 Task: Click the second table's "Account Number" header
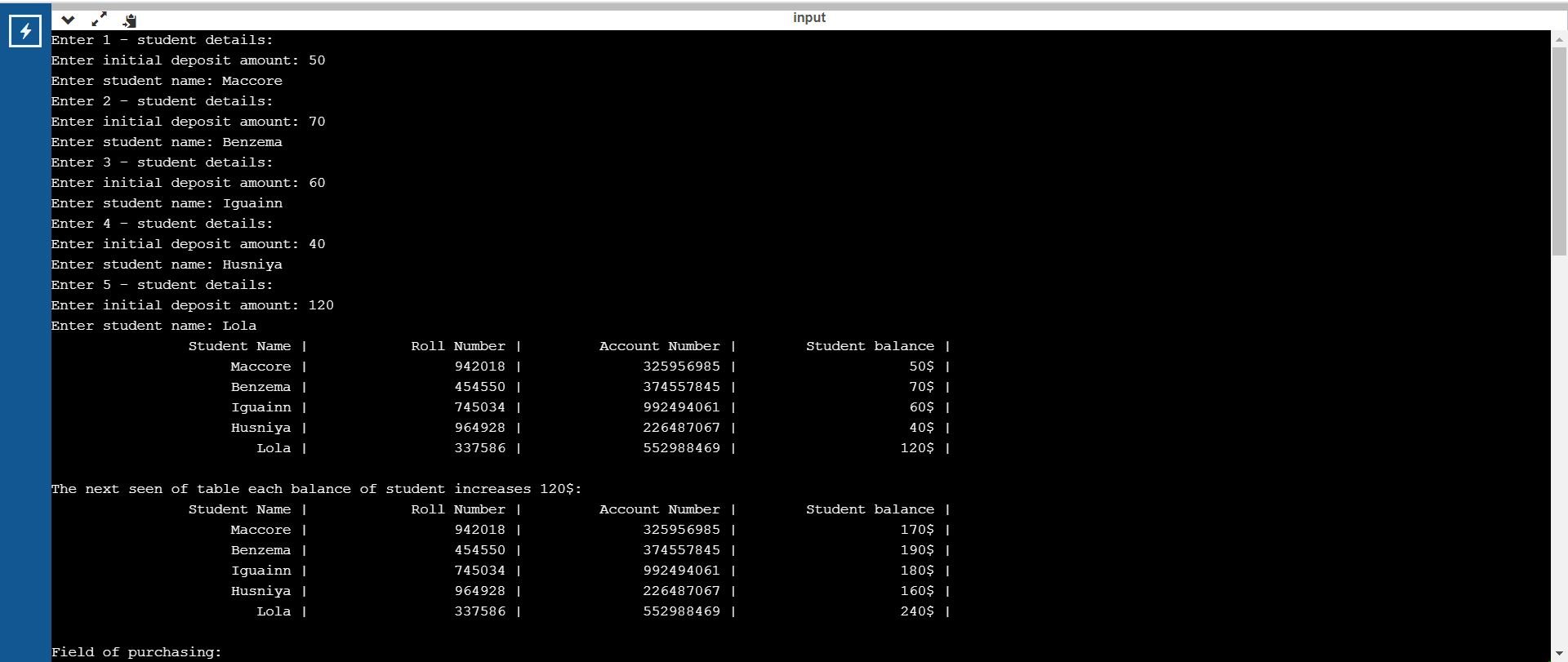pyautogui.click(x=659, y=509)
